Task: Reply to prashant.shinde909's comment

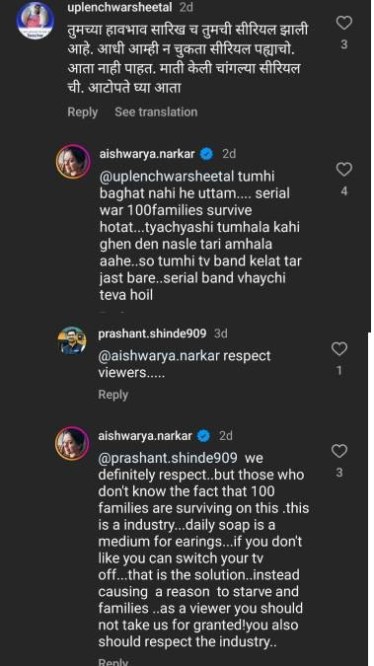Action: pyautogui.click(x=113, y=395)
